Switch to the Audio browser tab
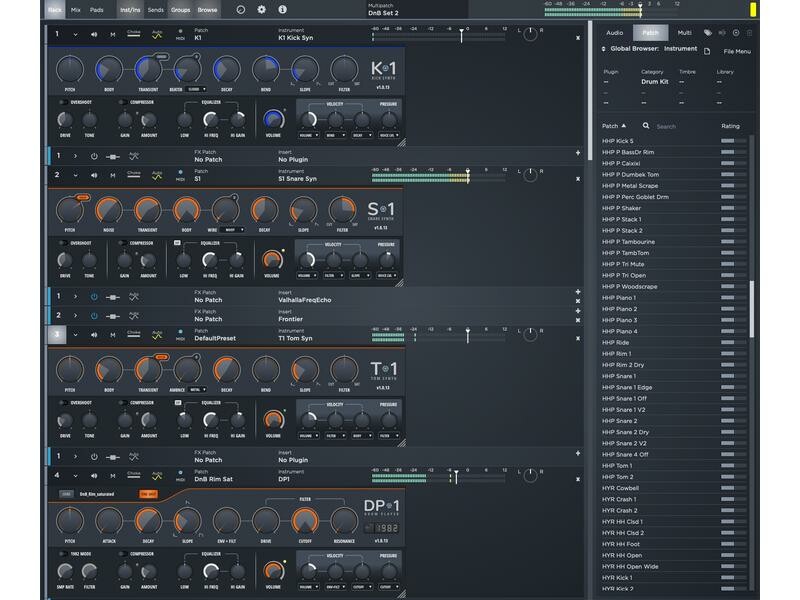800x600 pixels. pyautogui.click(x=614, y=33)
